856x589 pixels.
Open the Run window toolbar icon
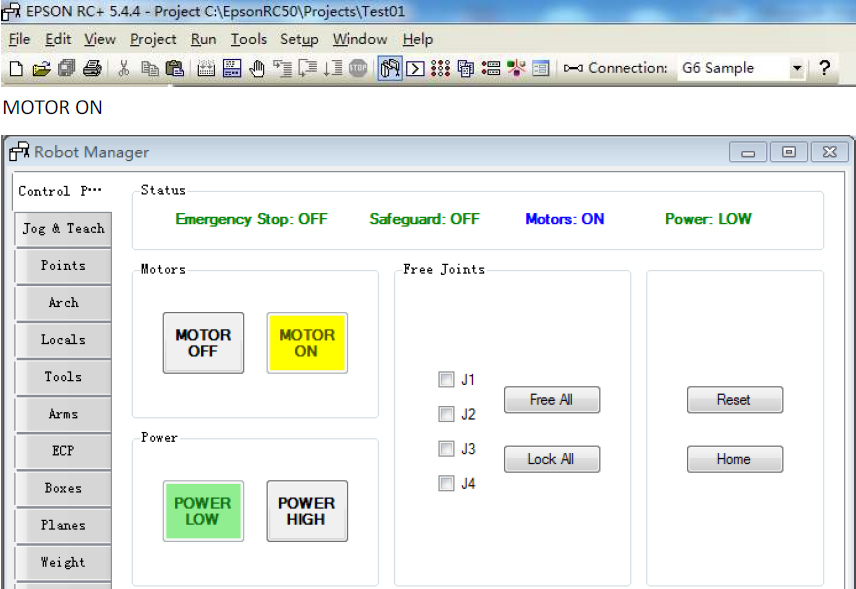click(x=231, y=68)
